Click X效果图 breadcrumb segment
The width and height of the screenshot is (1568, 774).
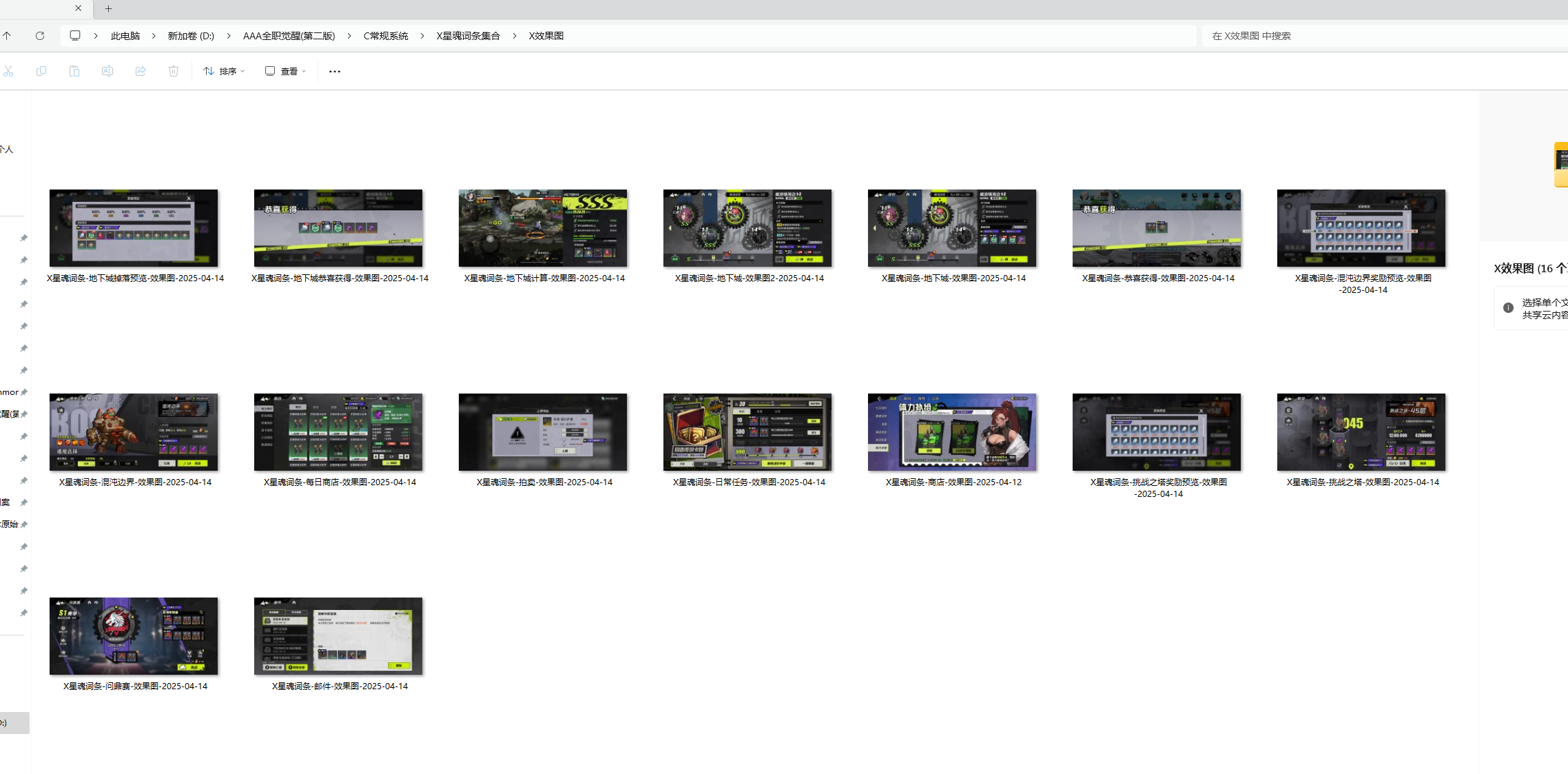click(x=546, y=36)
